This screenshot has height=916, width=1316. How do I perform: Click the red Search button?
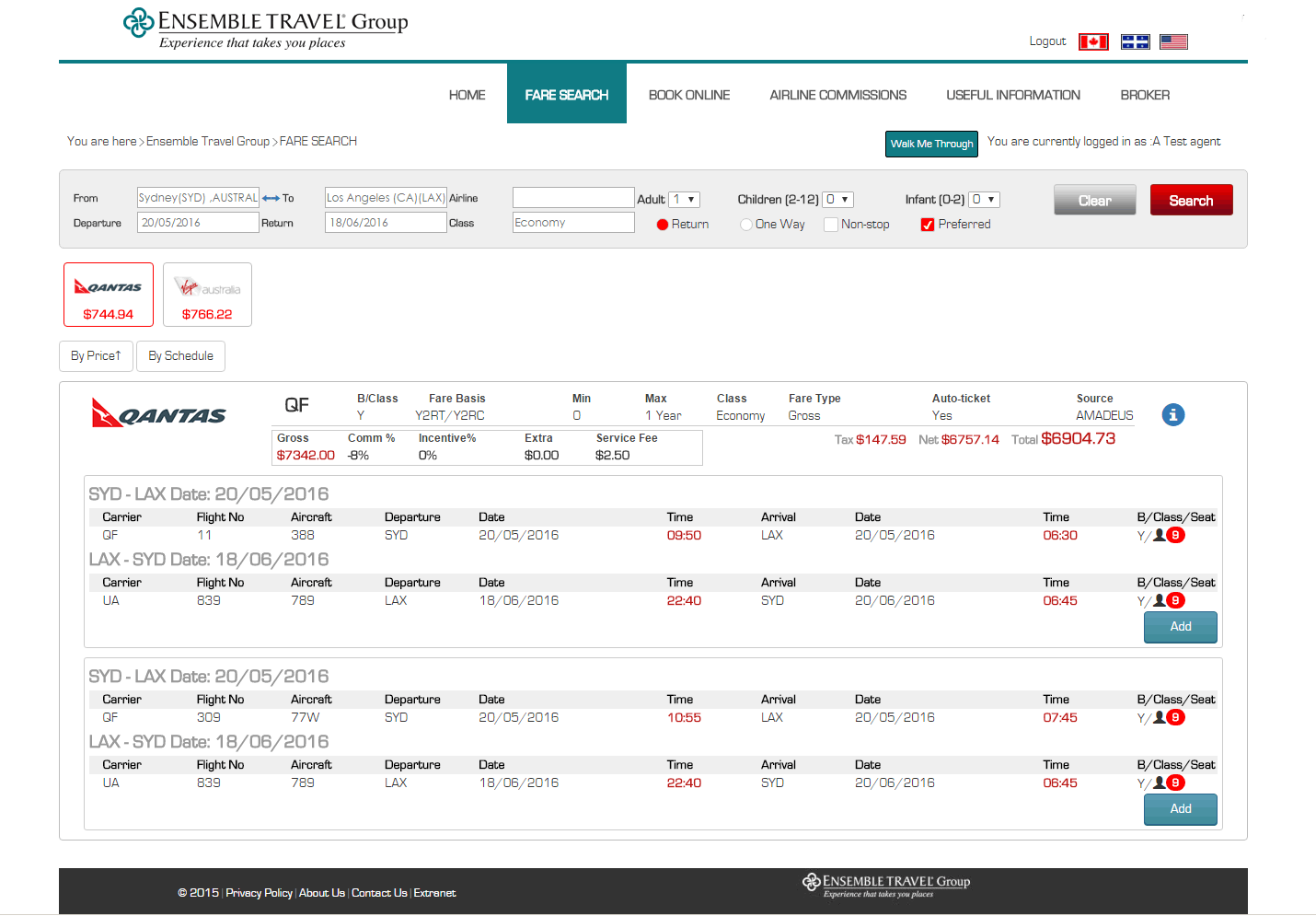1191,200
